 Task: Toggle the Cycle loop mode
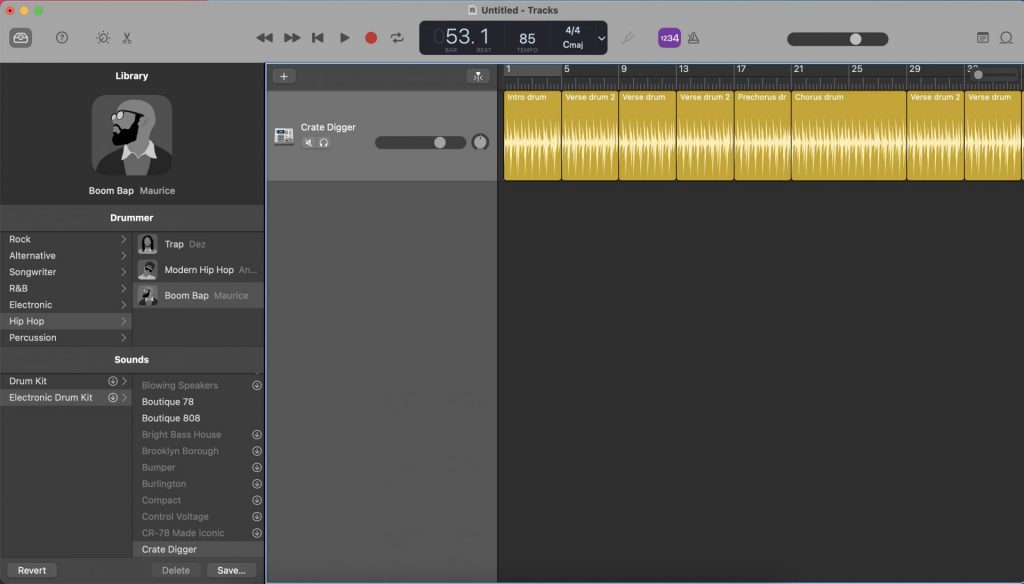tap(397, 38)
